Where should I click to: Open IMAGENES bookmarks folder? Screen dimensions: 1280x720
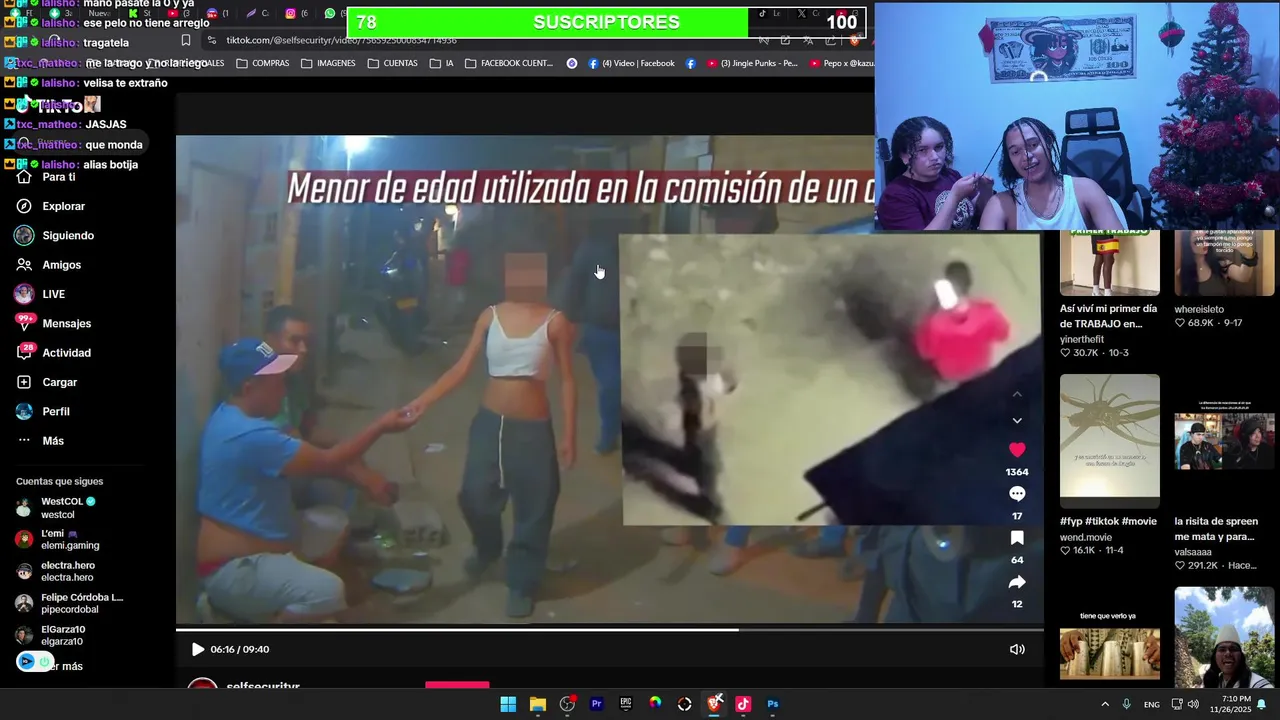(328, 63)
